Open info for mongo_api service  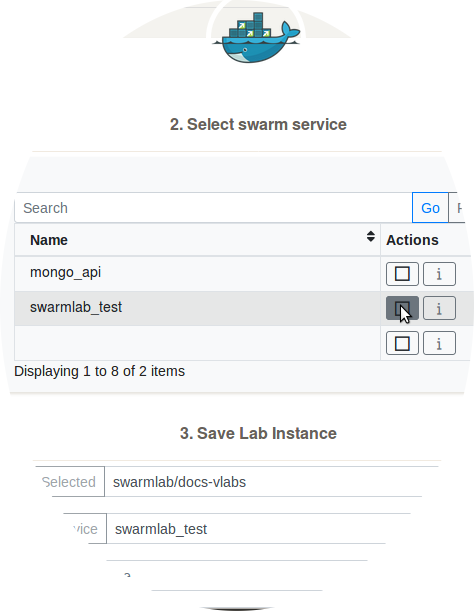pyautogui.click(x=439, y=274)
